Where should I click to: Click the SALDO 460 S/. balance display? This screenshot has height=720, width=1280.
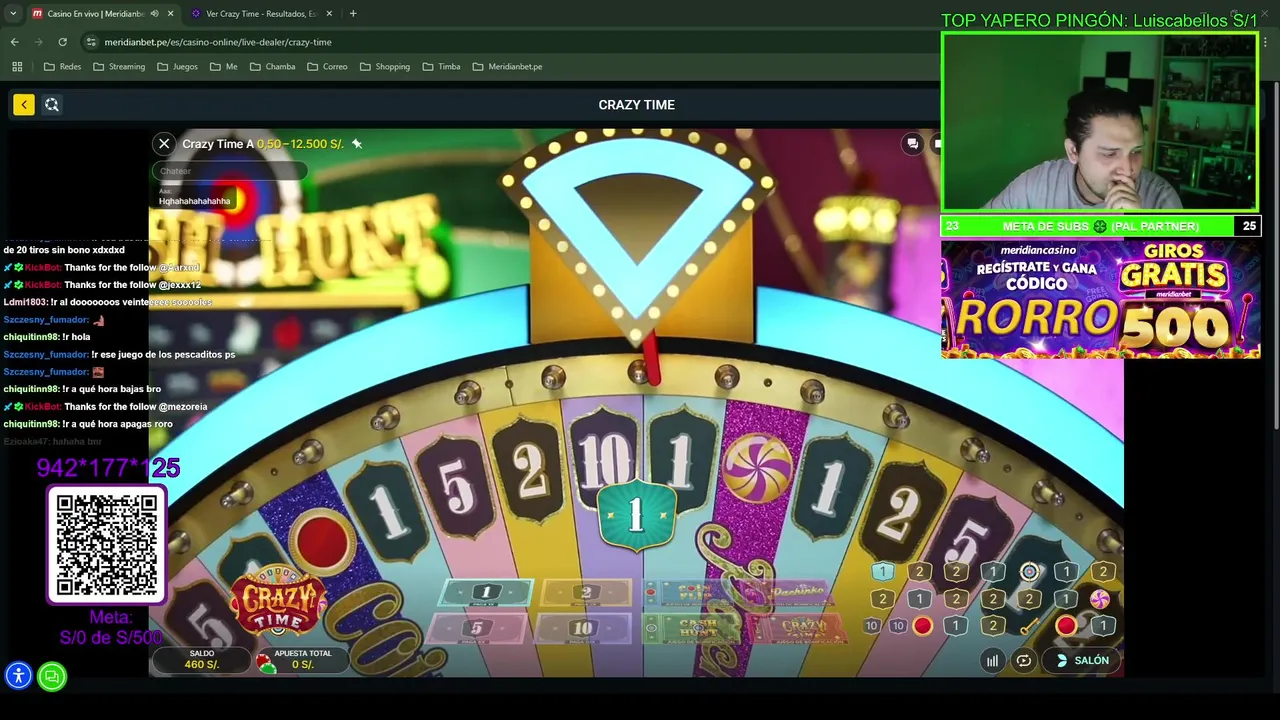pos(201,659)
